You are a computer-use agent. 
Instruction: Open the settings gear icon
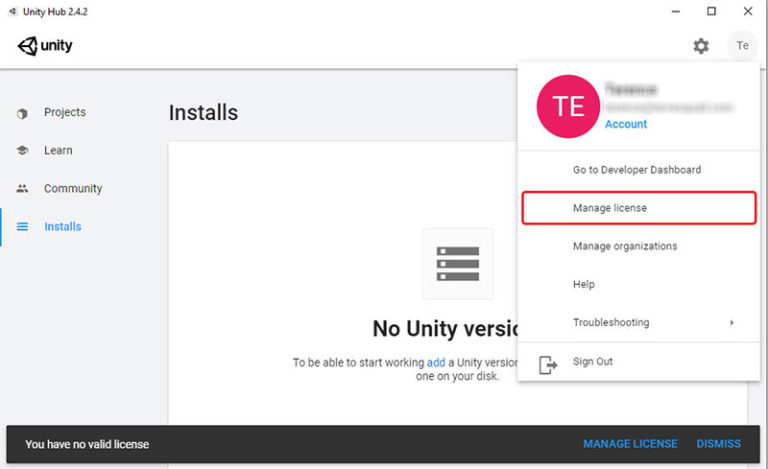(701, 46)
